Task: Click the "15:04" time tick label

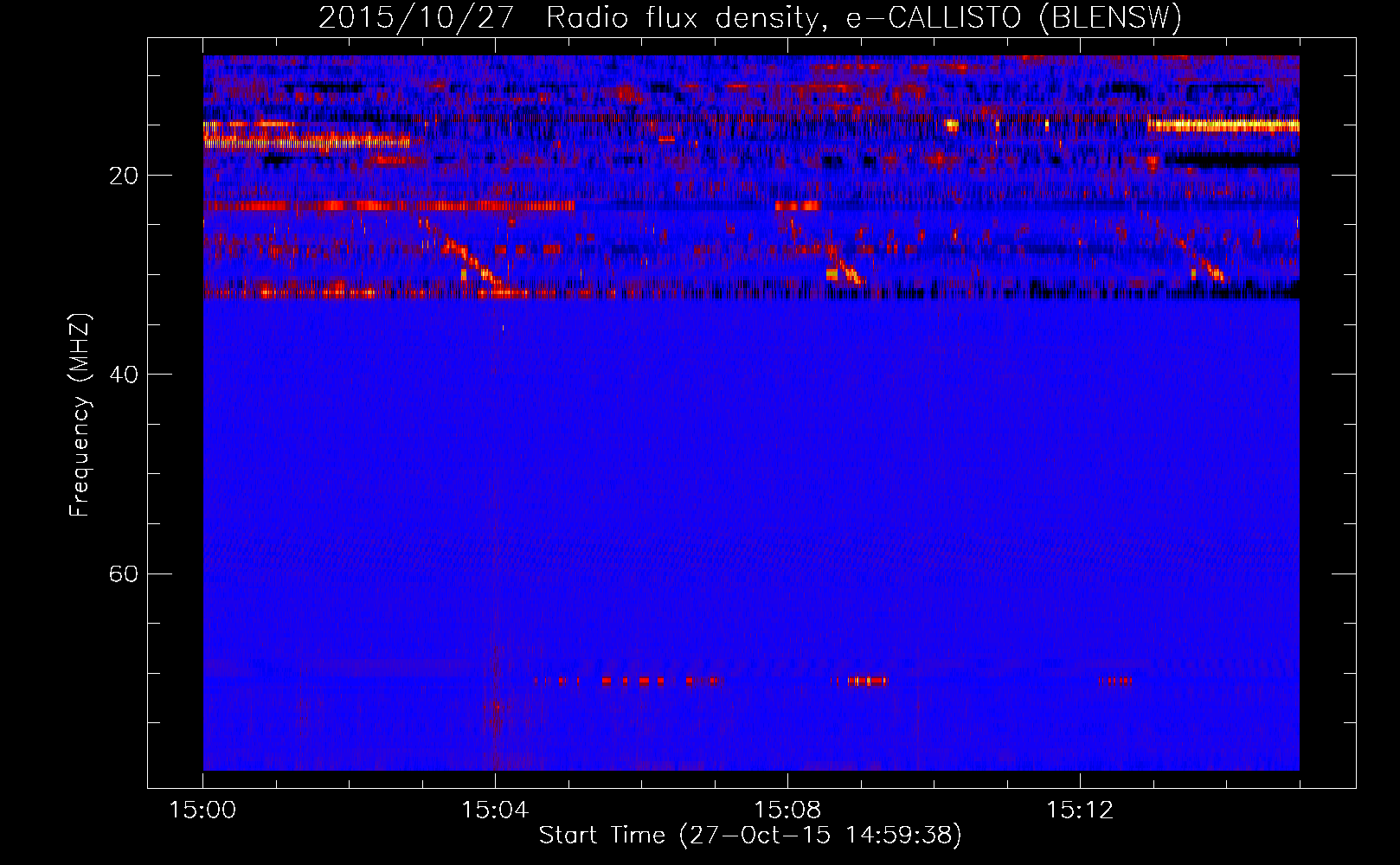Action: click(x=495, y=811)
